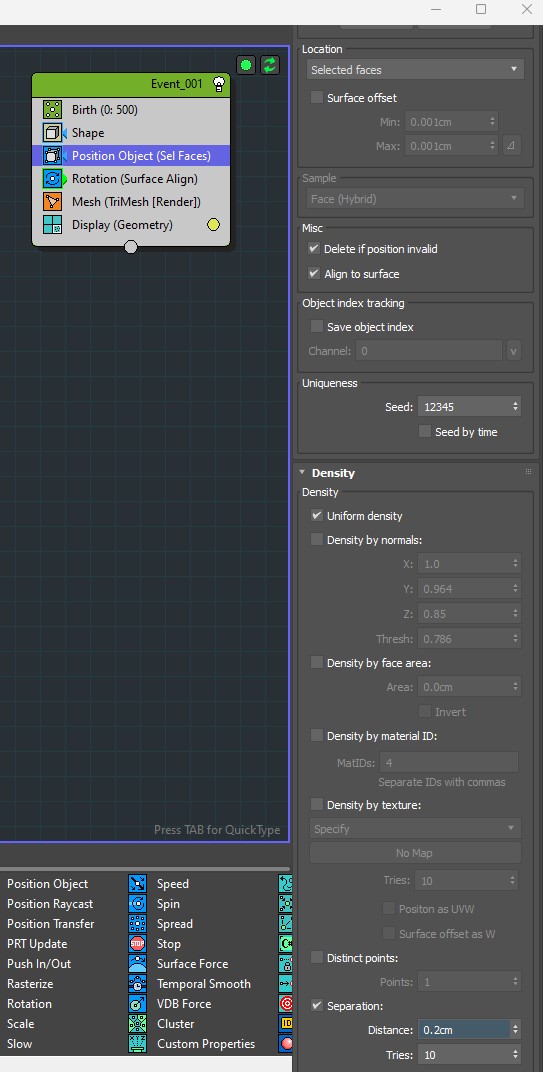This screenshot has width=543, height=1072.
Task: Click the No Map button
Action: point(415,853)
